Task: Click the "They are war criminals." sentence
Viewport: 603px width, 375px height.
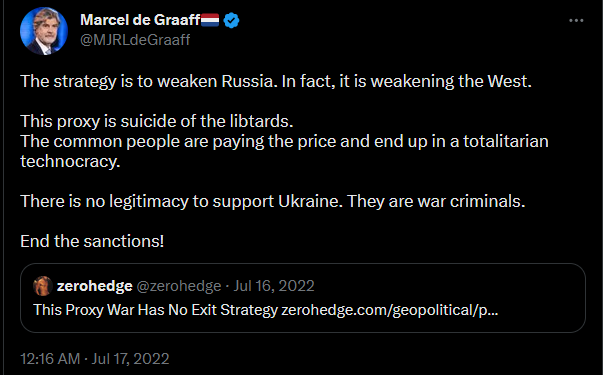Action: tap(436, 201)
